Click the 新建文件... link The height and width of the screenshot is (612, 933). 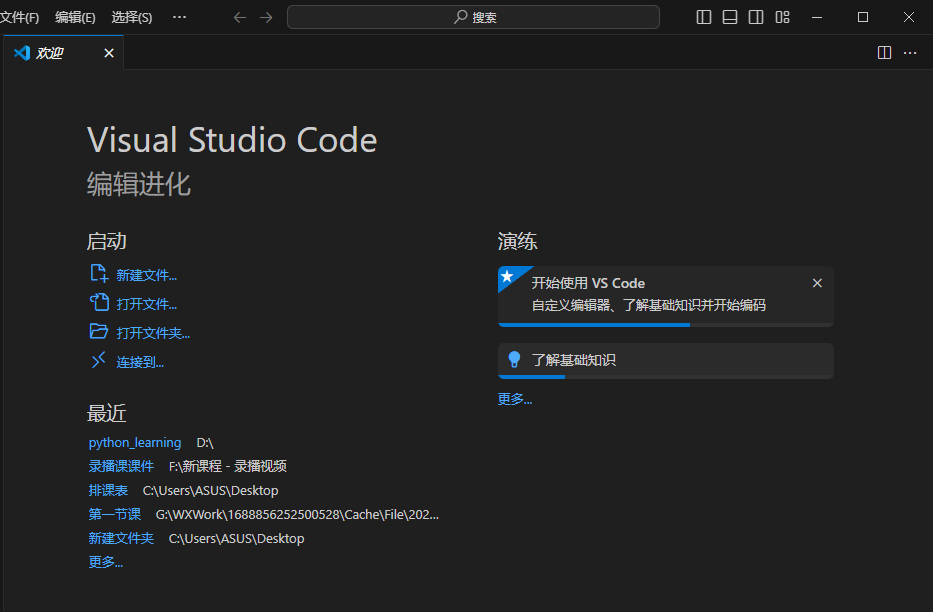click(146, 275)
